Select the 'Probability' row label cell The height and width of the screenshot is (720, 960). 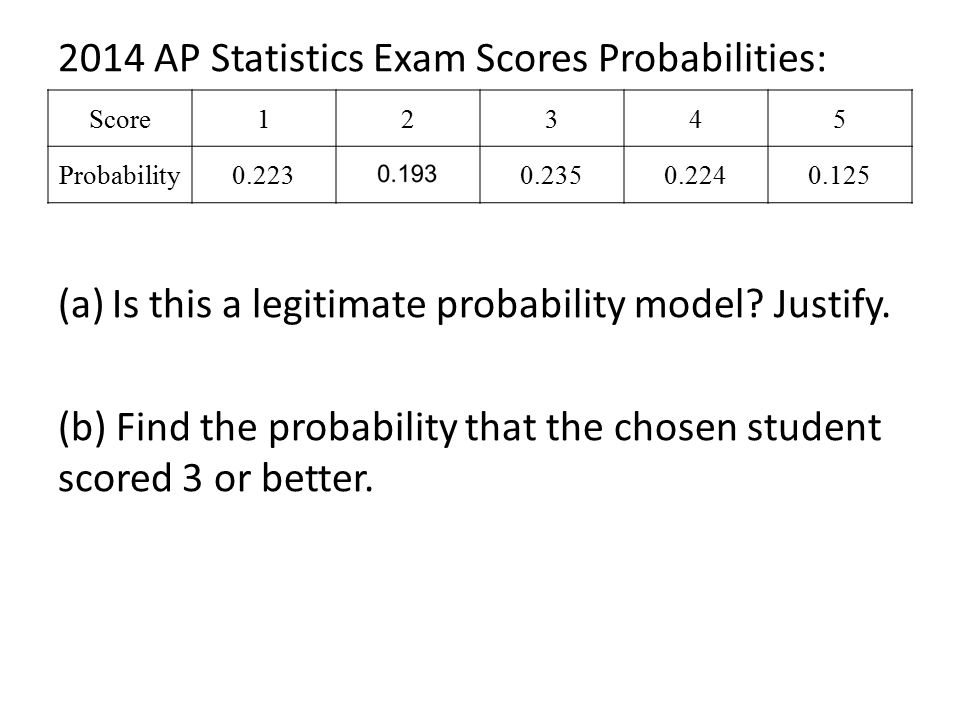[120, 174]
